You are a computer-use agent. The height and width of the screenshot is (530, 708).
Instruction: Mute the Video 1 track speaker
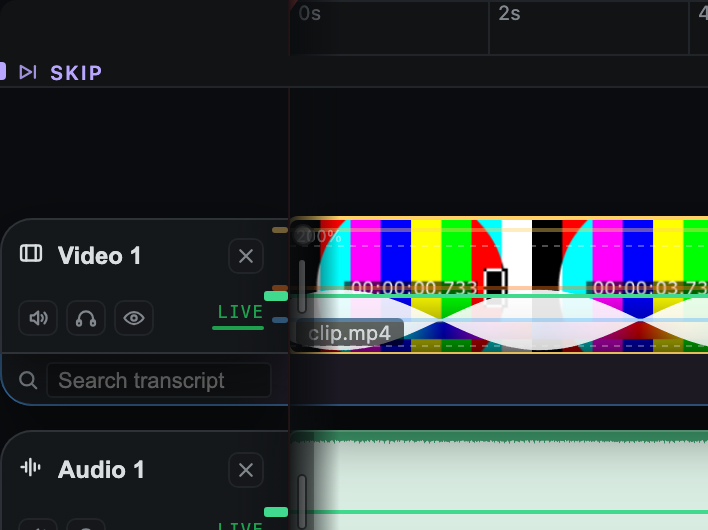point(38,318)
